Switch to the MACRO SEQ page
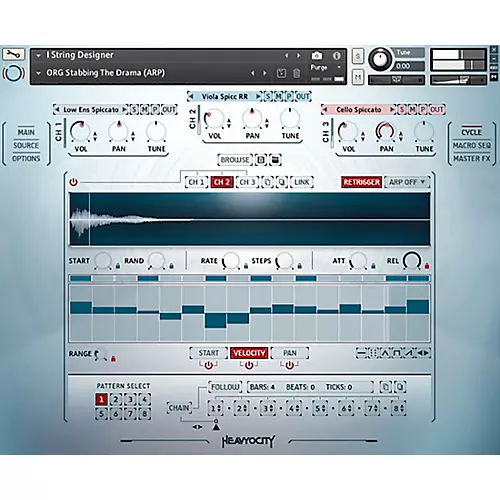Image resolution: width=500 pixels, height=500 pixels. (x=471, y=146)
